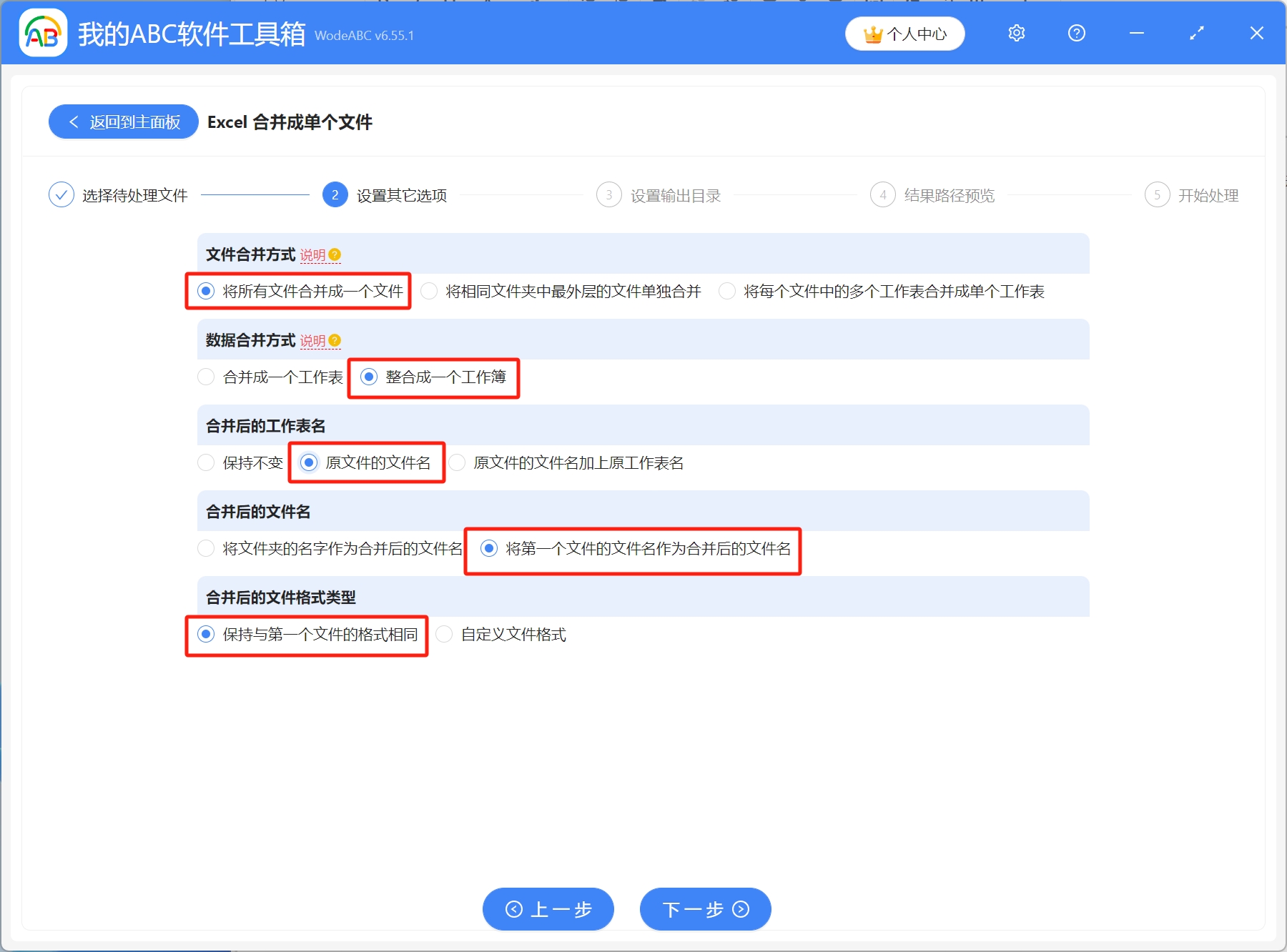Toggle the window maximize arrows icon
This screenshot has height=952, width=1287.
pos(1196,33)
